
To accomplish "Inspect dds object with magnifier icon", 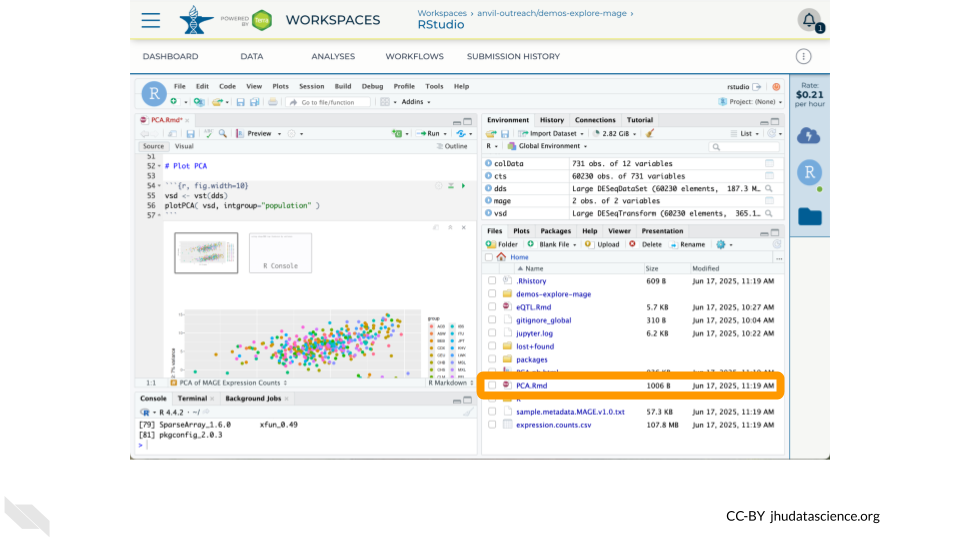I will click(x=768, y=189).
